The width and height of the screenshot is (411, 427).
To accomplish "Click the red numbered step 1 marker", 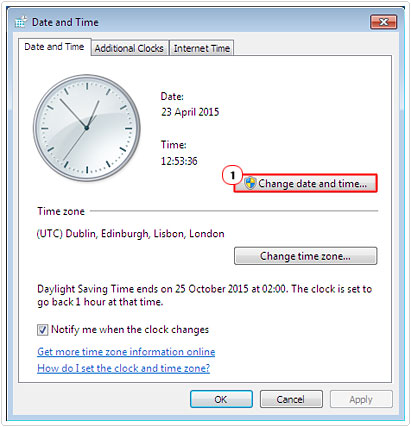I will [232, 175].
